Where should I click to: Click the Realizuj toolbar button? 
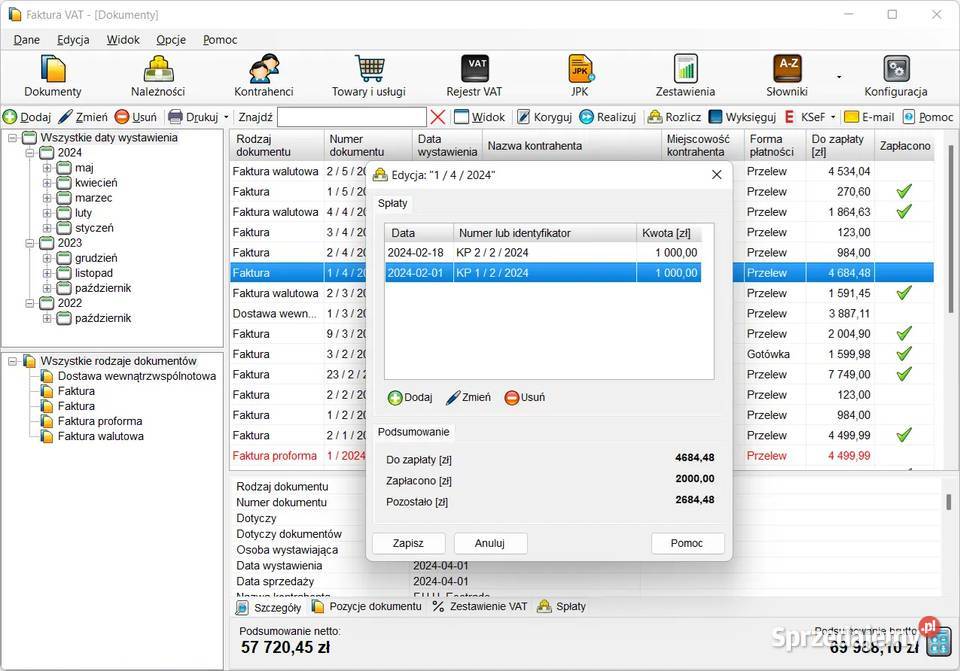click(608, 116)
